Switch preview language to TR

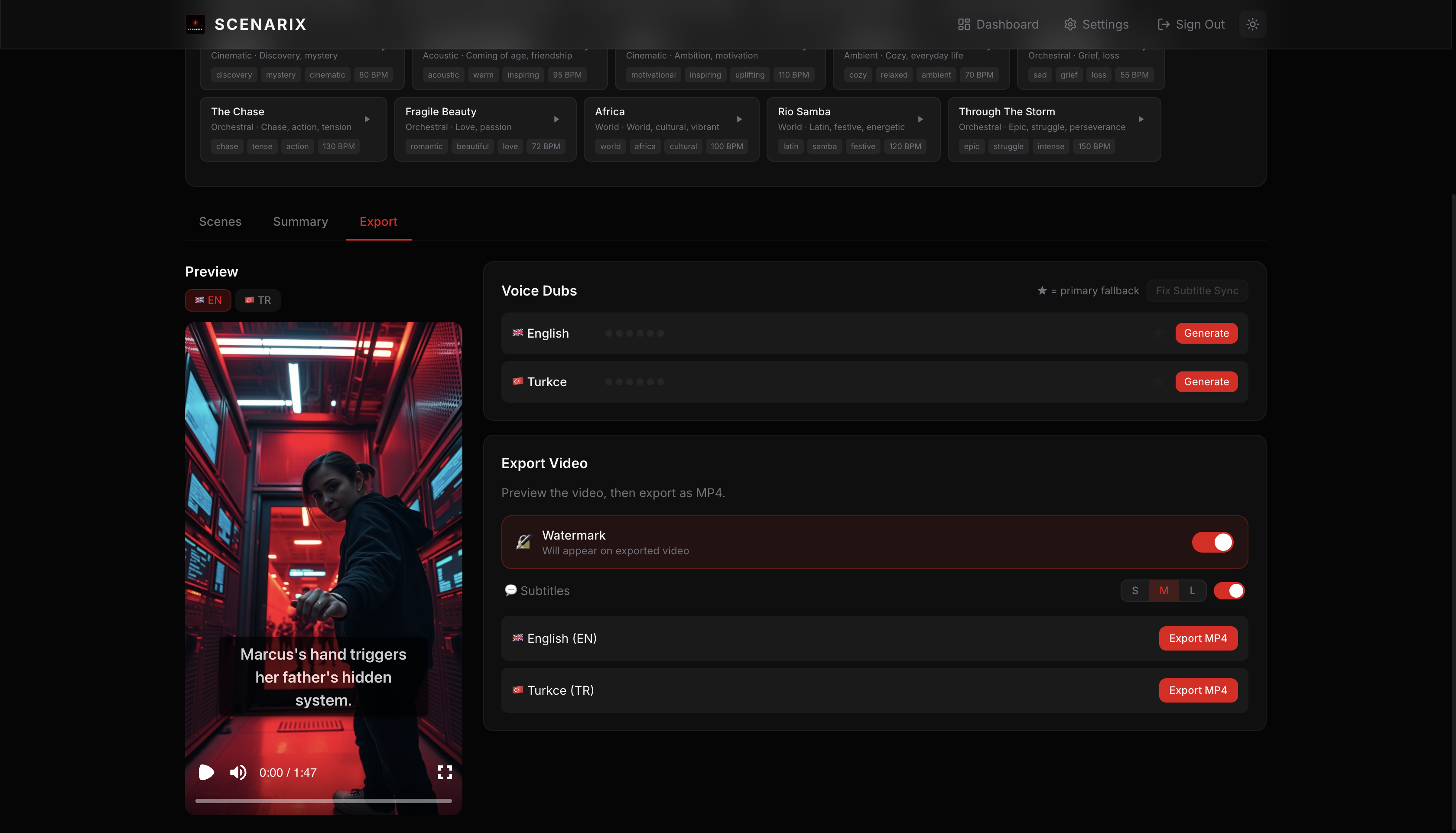[x=258, y=300]
